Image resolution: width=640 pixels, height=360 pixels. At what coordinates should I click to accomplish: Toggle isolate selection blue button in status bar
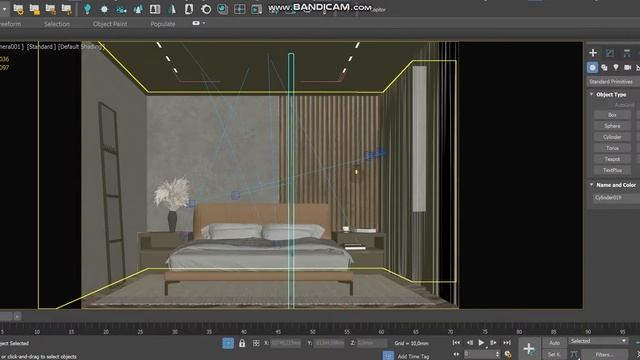coord(228,343)
